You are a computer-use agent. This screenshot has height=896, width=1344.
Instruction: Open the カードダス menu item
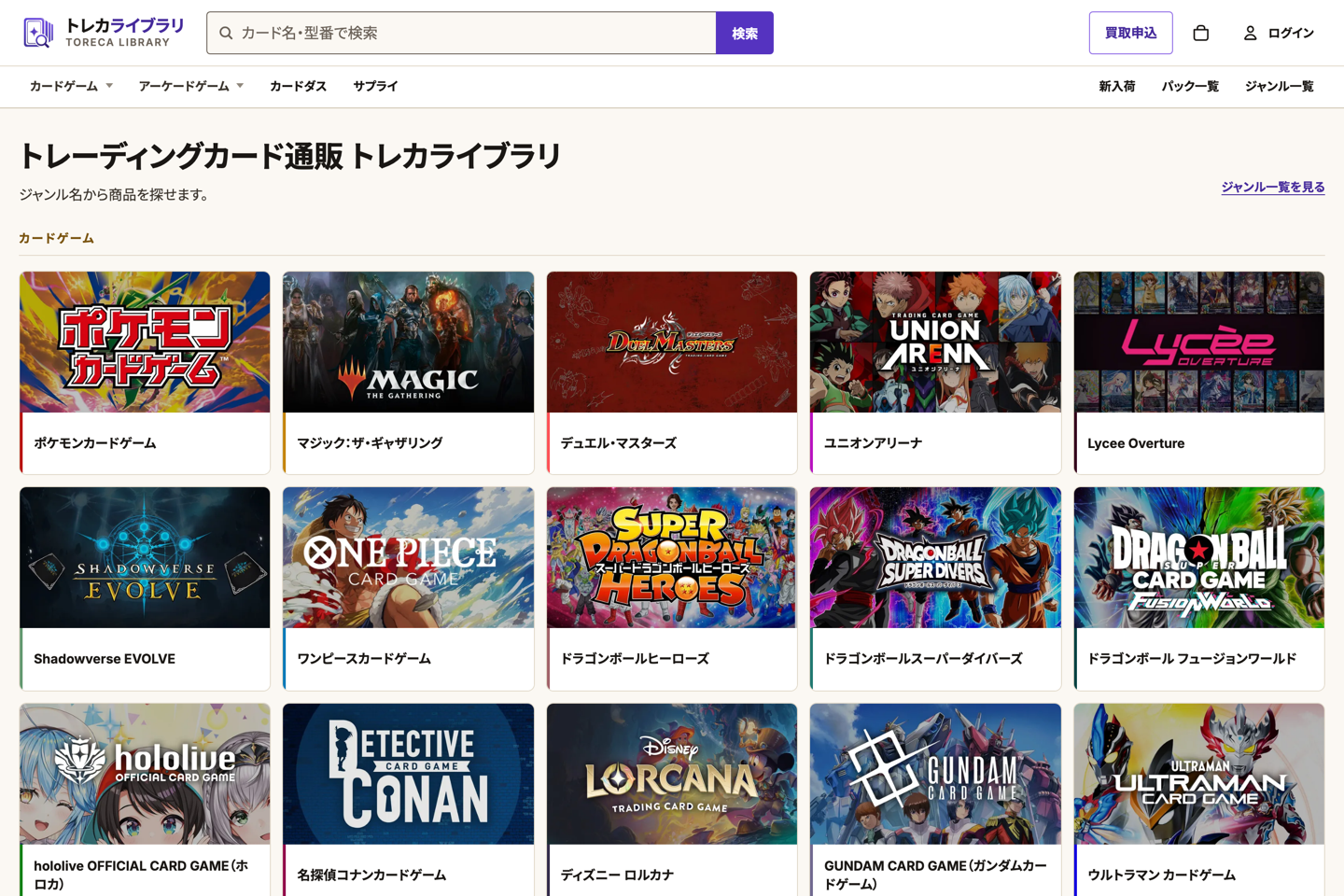tap(298, 86)
